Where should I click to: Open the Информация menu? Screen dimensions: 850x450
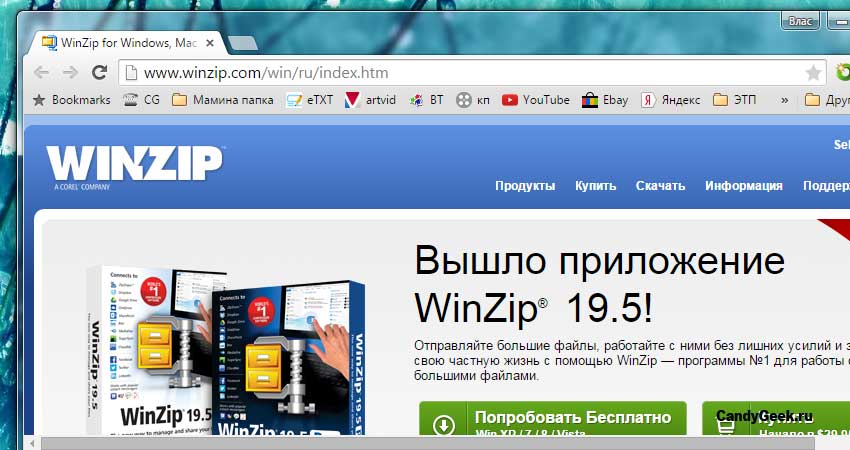[744, 186]
